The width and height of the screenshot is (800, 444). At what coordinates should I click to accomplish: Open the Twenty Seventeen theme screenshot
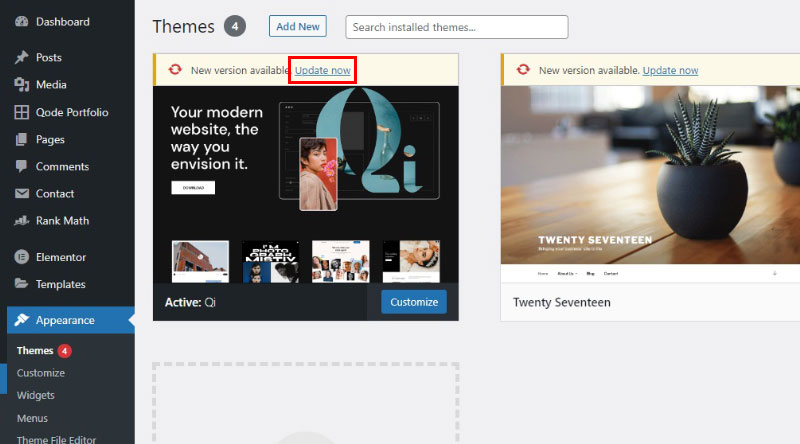650,184
